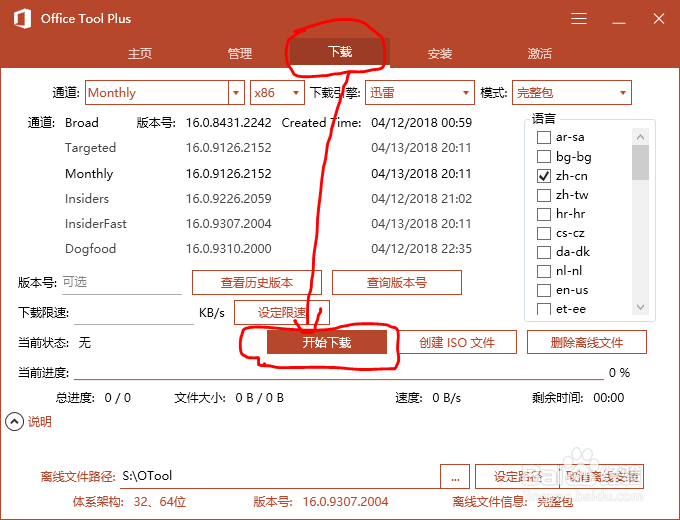Image resolution: width=680 pixels, height=520 pixels.
Task: Click created time 04/12/2018 22:35
Action: tap(422, 249)
